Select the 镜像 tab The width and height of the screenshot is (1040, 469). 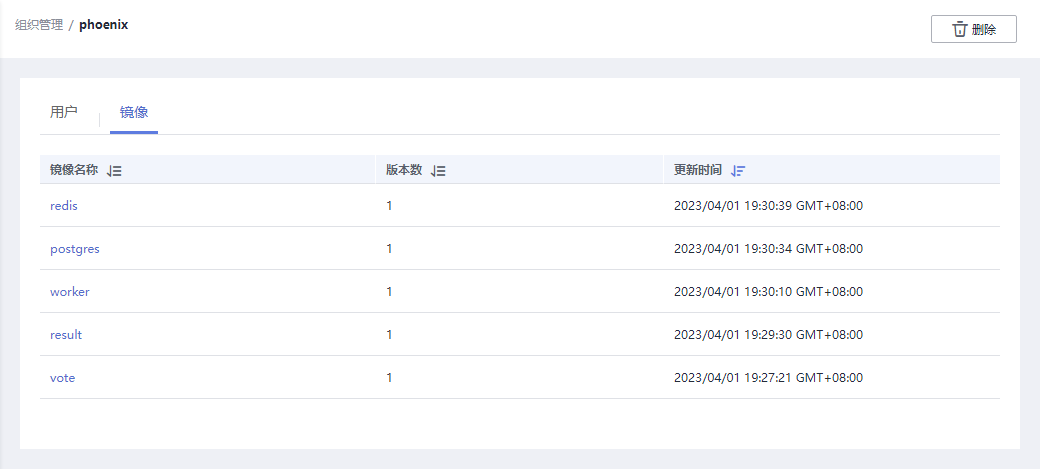134,112
